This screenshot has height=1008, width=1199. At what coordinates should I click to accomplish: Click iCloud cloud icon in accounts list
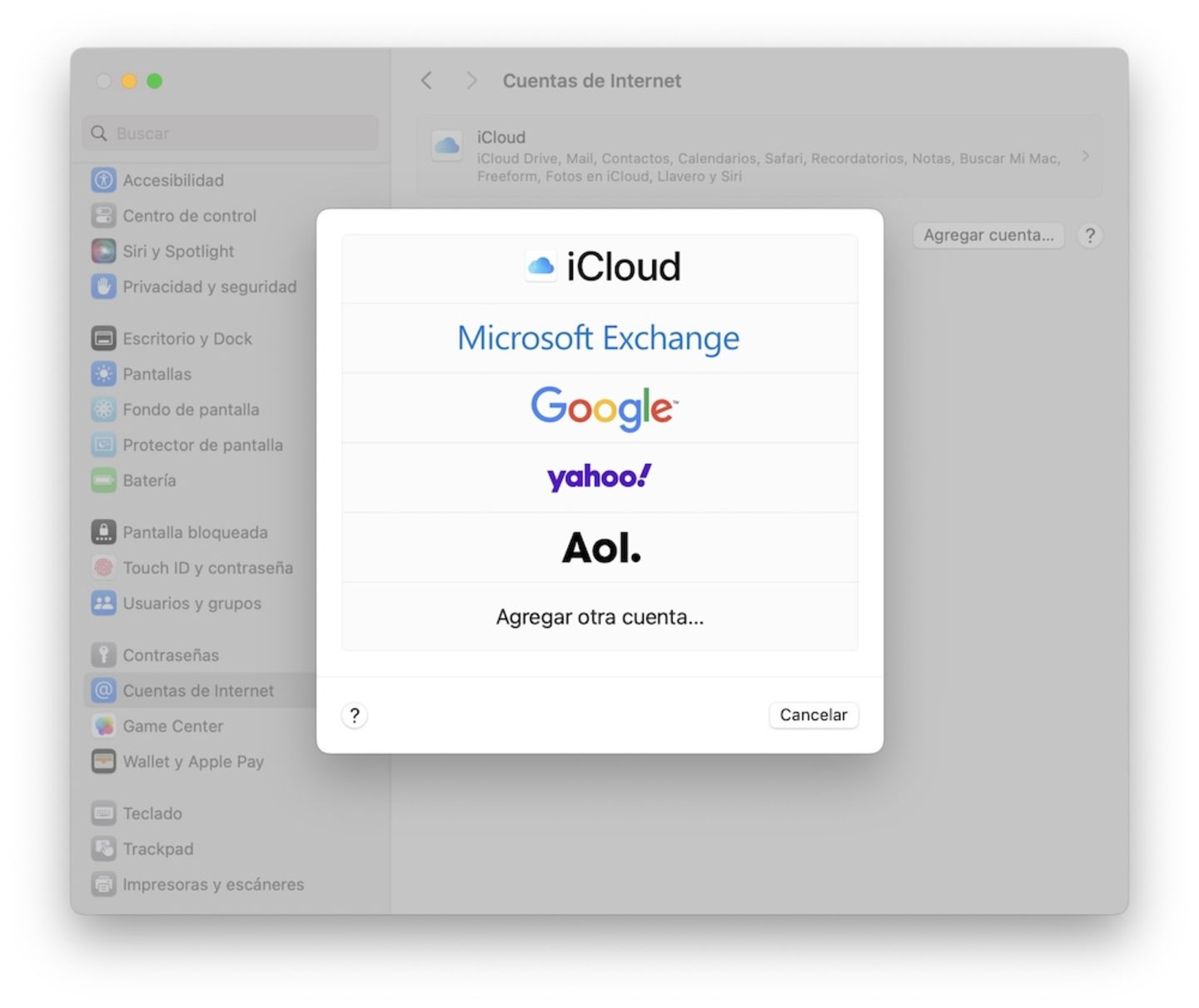pos(447,146)
